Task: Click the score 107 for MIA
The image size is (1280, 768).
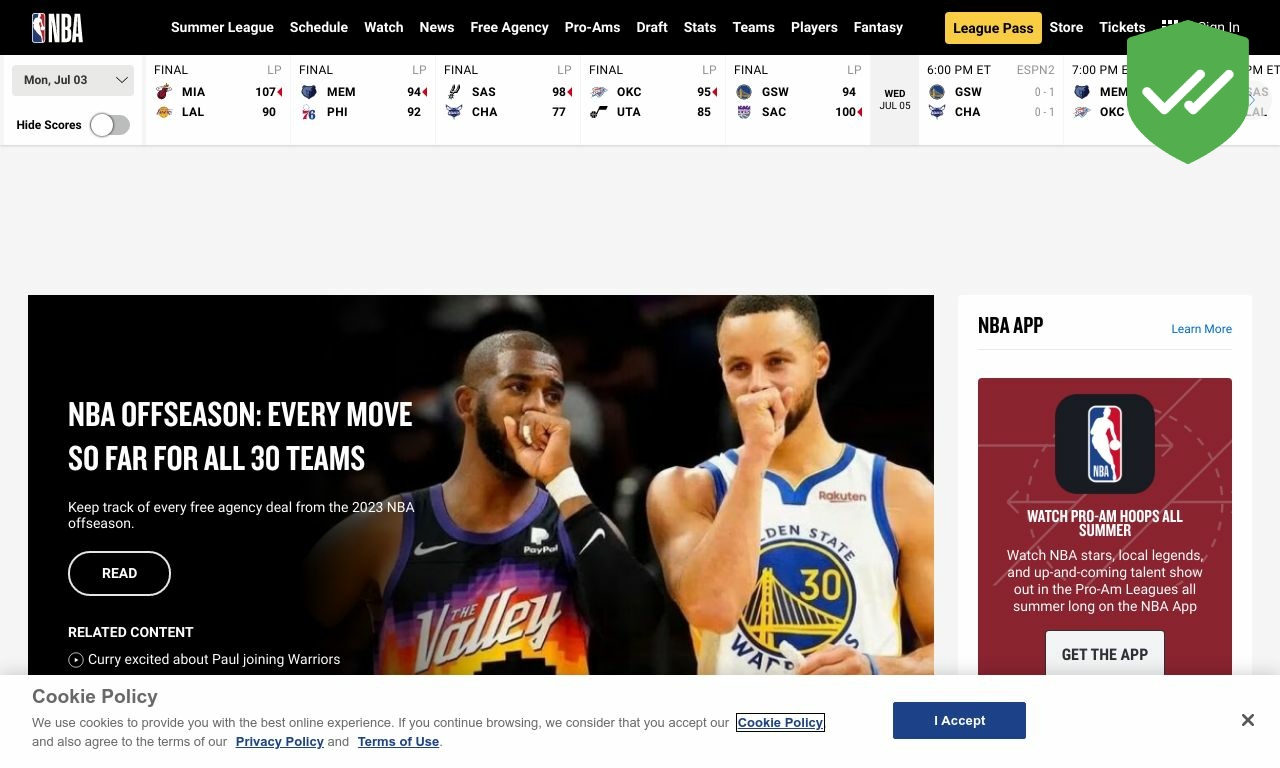Action: click(x=265, y=92)
